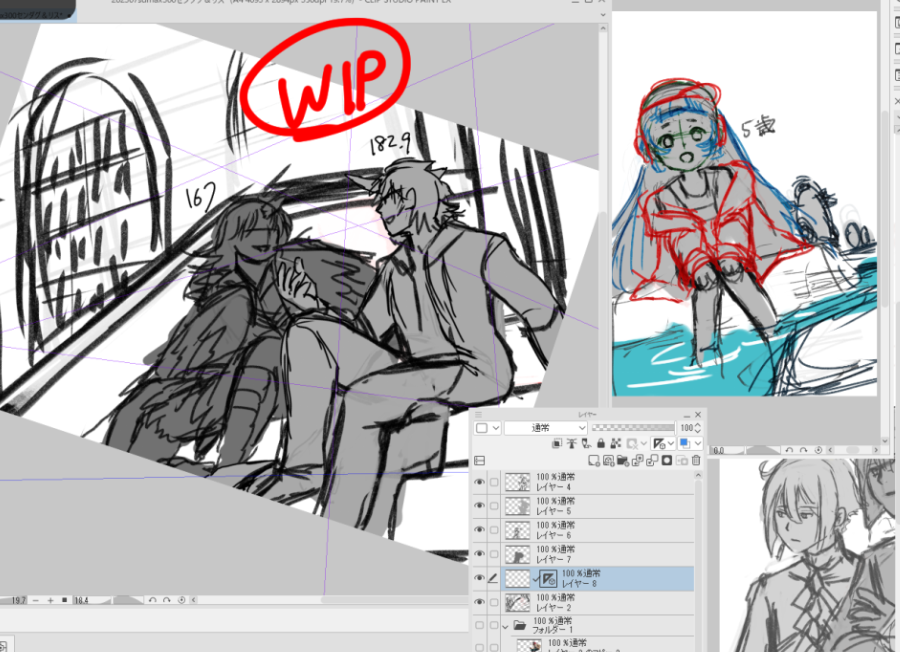Viewport: 900px width, 652px height.
Task: Close the レイヤー panel
Action: click(698, 414)
